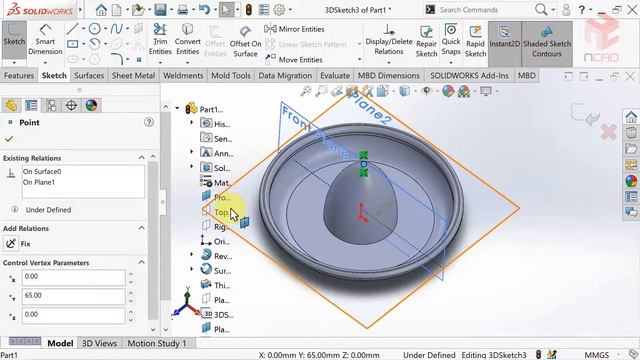Expand the Revolve feature in tree

pos(192,255)
